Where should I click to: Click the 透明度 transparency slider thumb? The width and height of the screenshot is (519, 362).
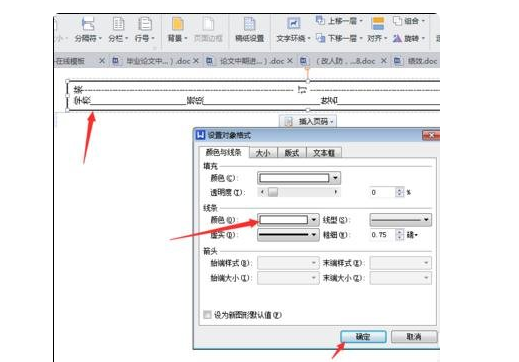pyautogui.click(x=273, y=192)
